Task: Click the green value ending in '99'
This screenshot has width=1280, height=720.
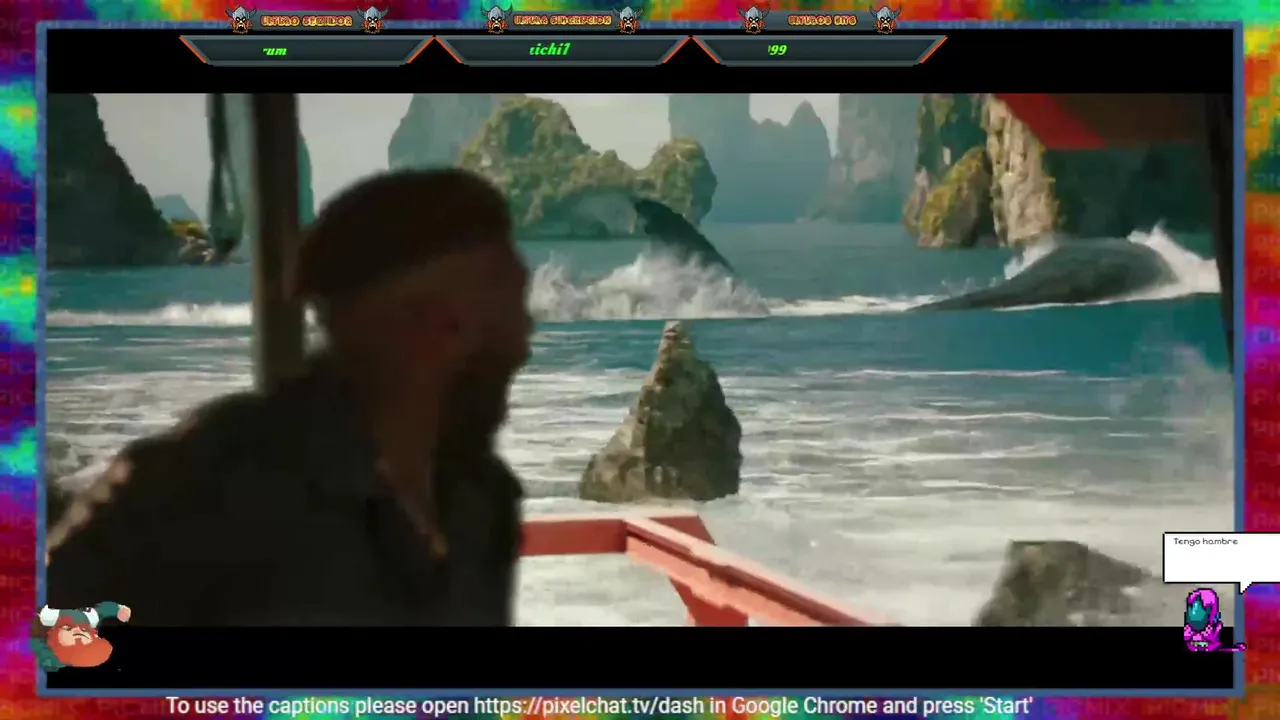Action: tap(777, 49)
